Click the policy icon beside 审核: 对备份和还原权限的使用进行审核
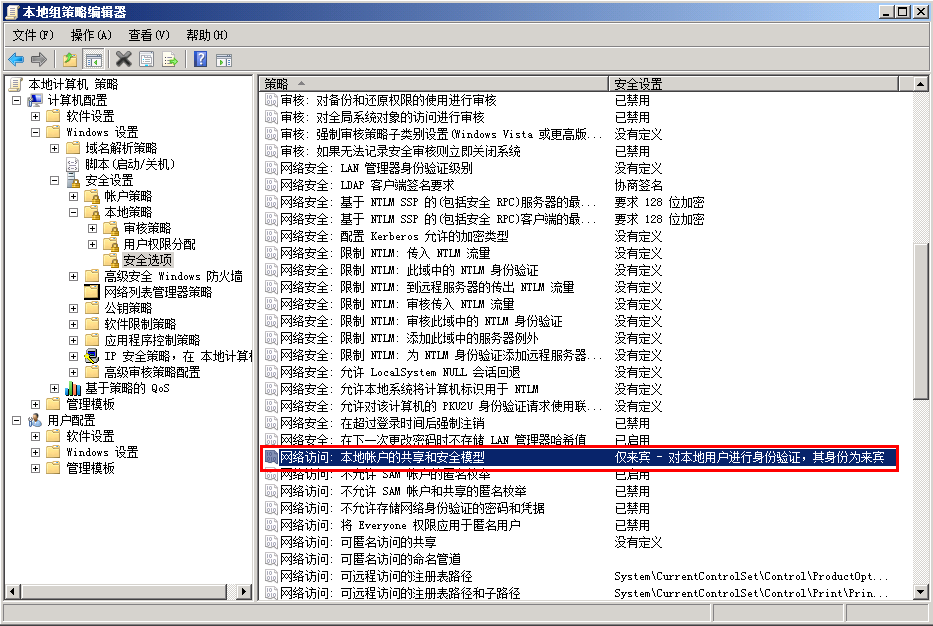 (x=271, y=101)
